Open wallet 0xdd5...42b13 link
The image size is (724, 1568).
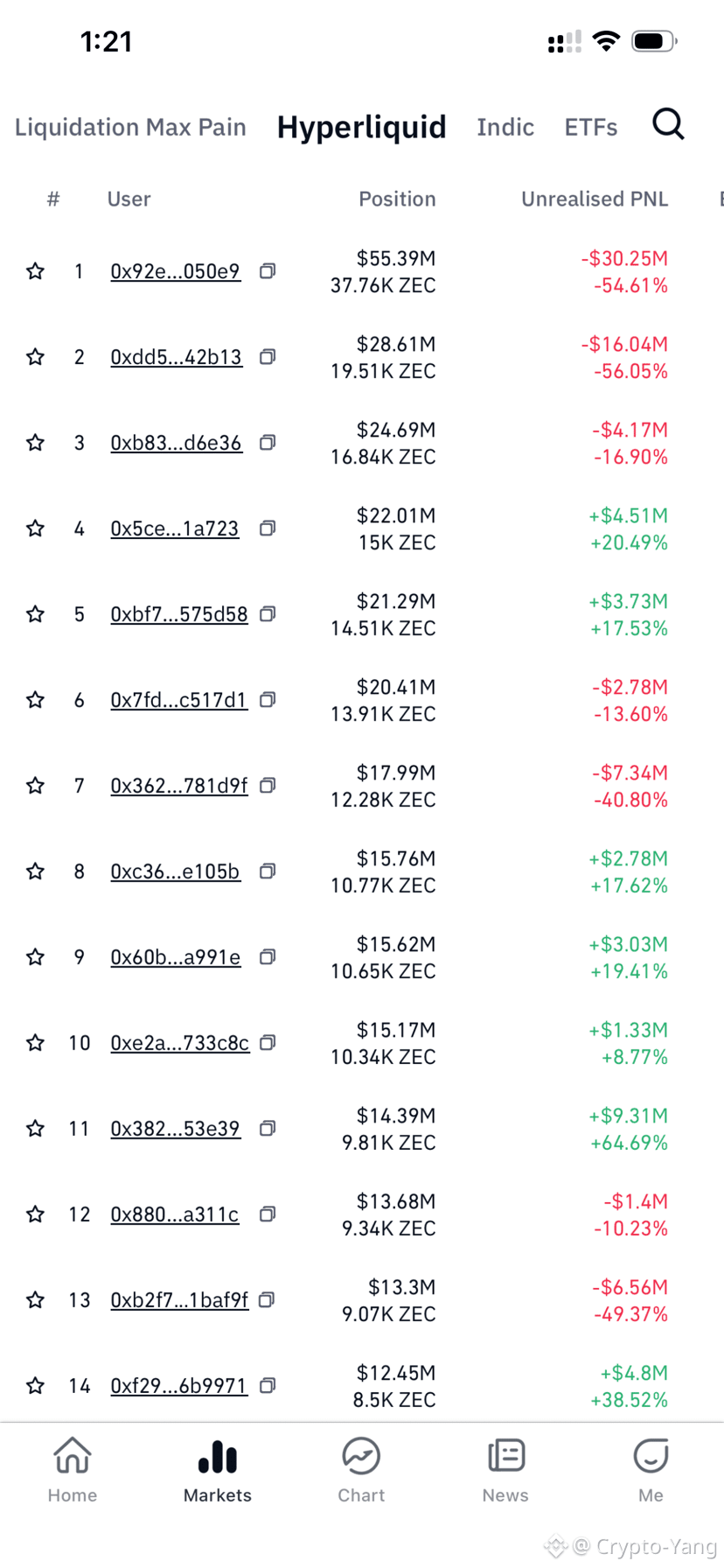pyautogui.click(x=176, y=357)
